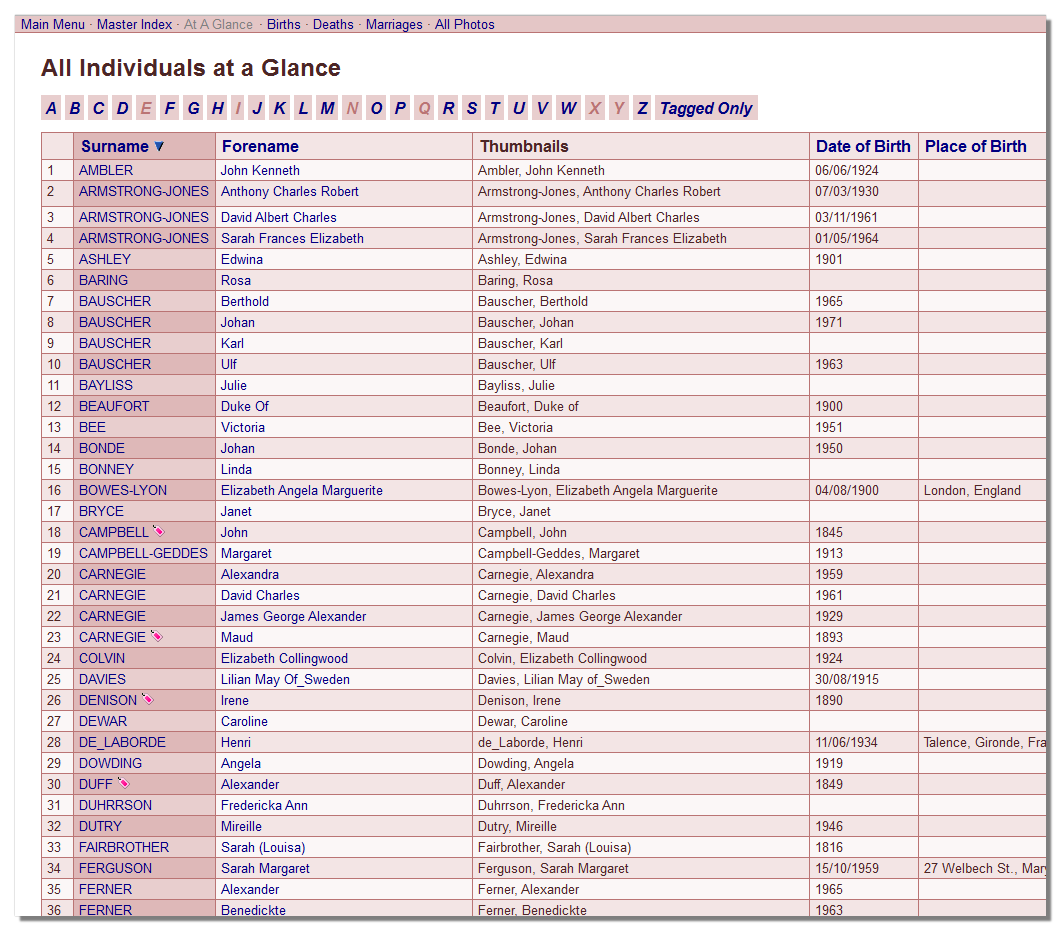Open DEWAR surname link
Screen dimensions: 1061x931
[x=103, y=721]
